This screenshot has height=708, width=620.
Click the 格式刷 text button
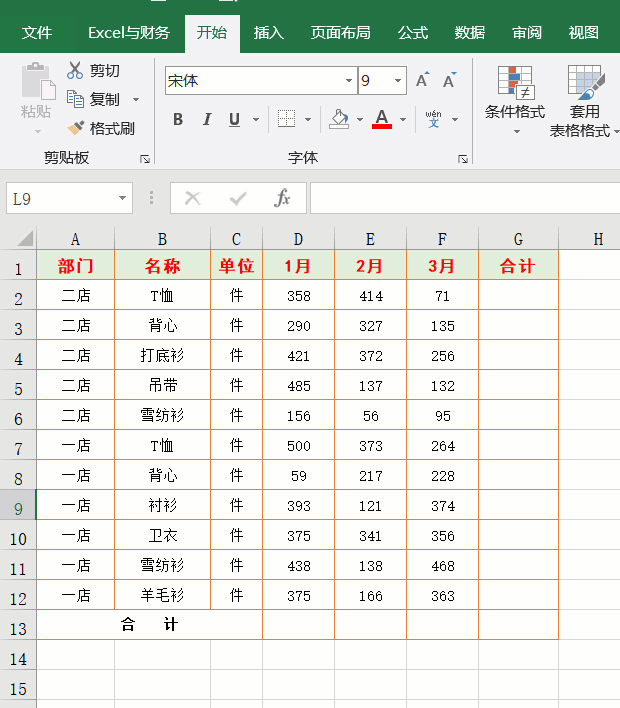click(112, 129)
